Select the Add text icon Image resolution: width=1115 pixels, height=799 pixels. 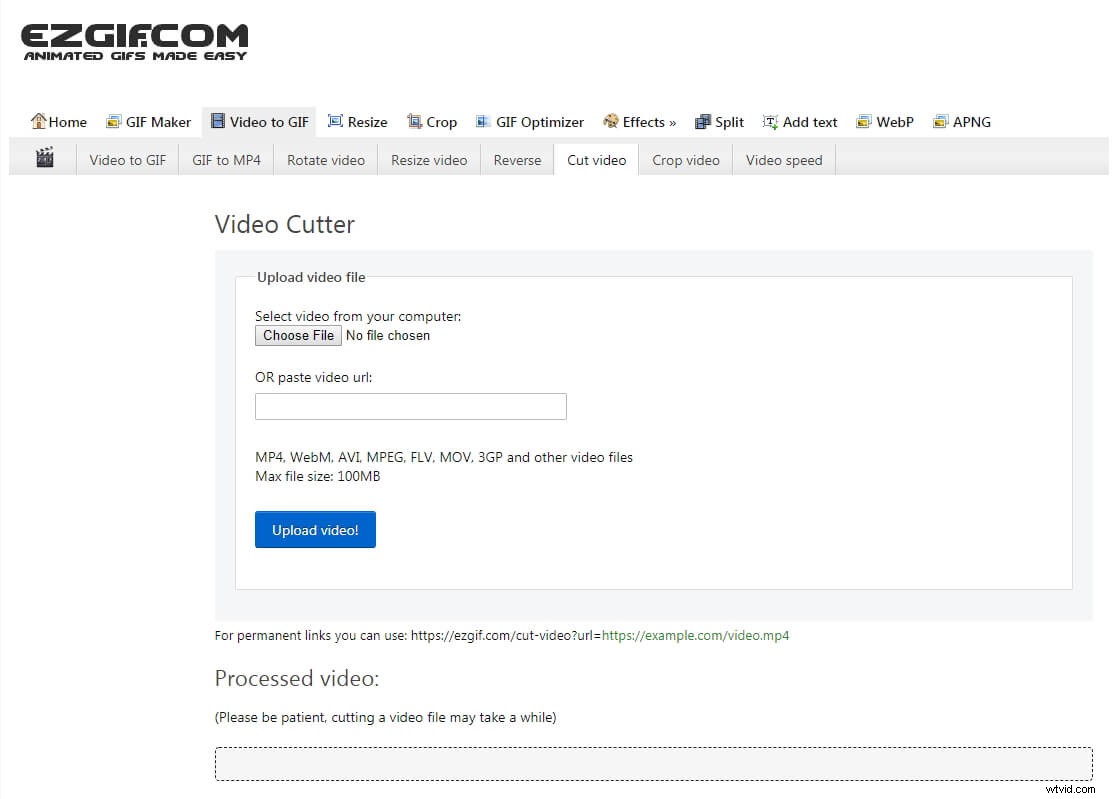pyautogui.click(x=770, y=121)
